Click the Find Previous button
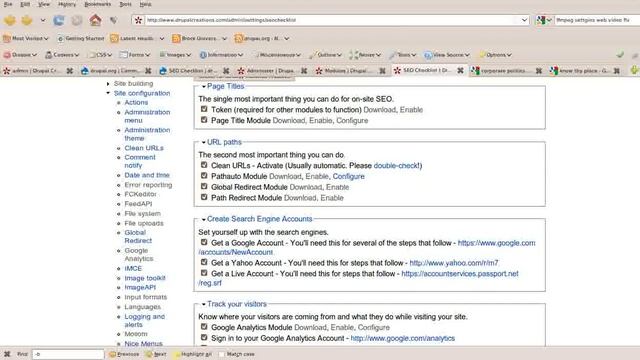This screenshot has height=360, width=640. coord(124,354)
